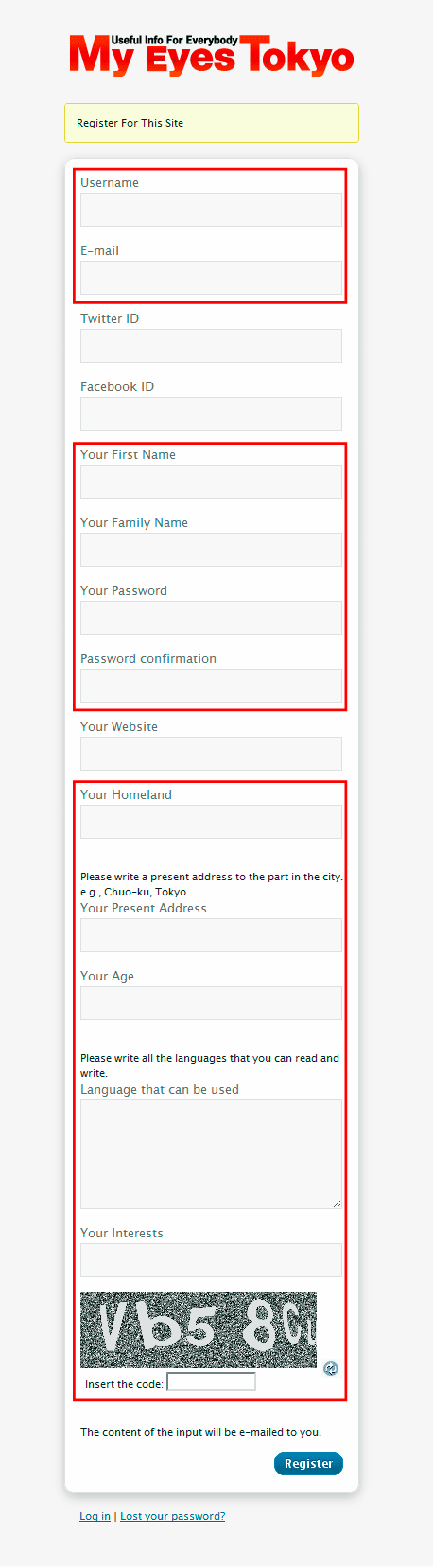Image resolution: width=433 pixels, height=1568 pixels.
Task: Click the Your Password field
Action: point(211,618)
